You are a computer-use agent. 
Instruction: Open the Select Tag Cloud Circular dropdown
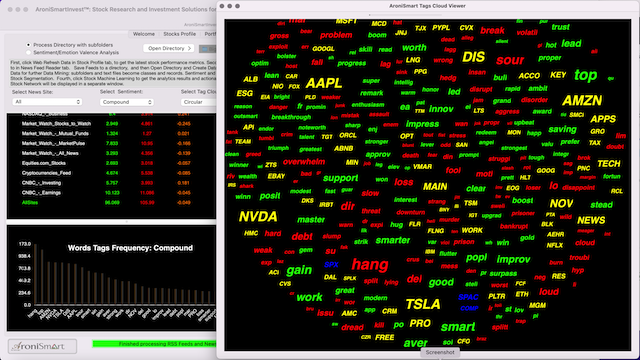[x=198, y=102]
